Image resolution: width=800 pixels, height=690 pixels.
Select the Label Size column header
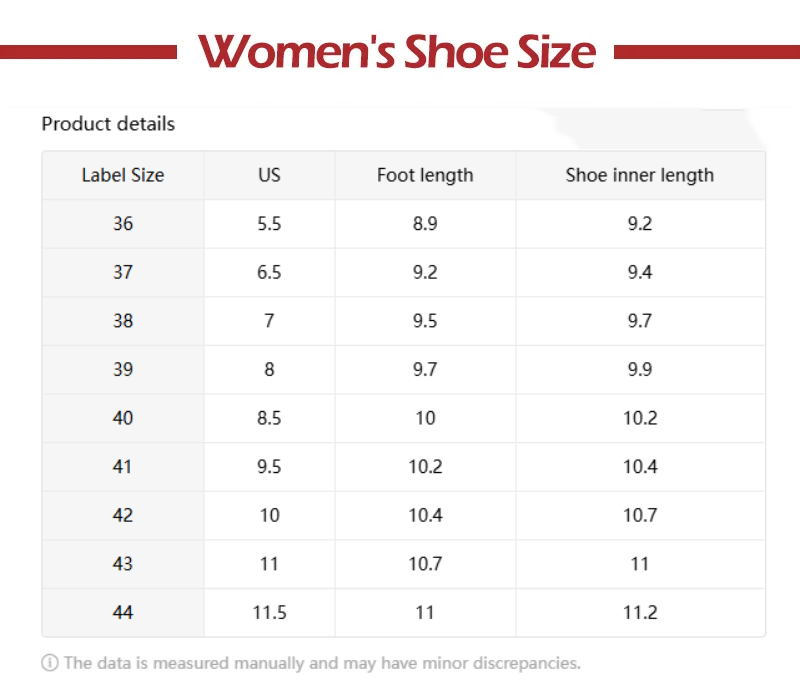tap(123, 175)
